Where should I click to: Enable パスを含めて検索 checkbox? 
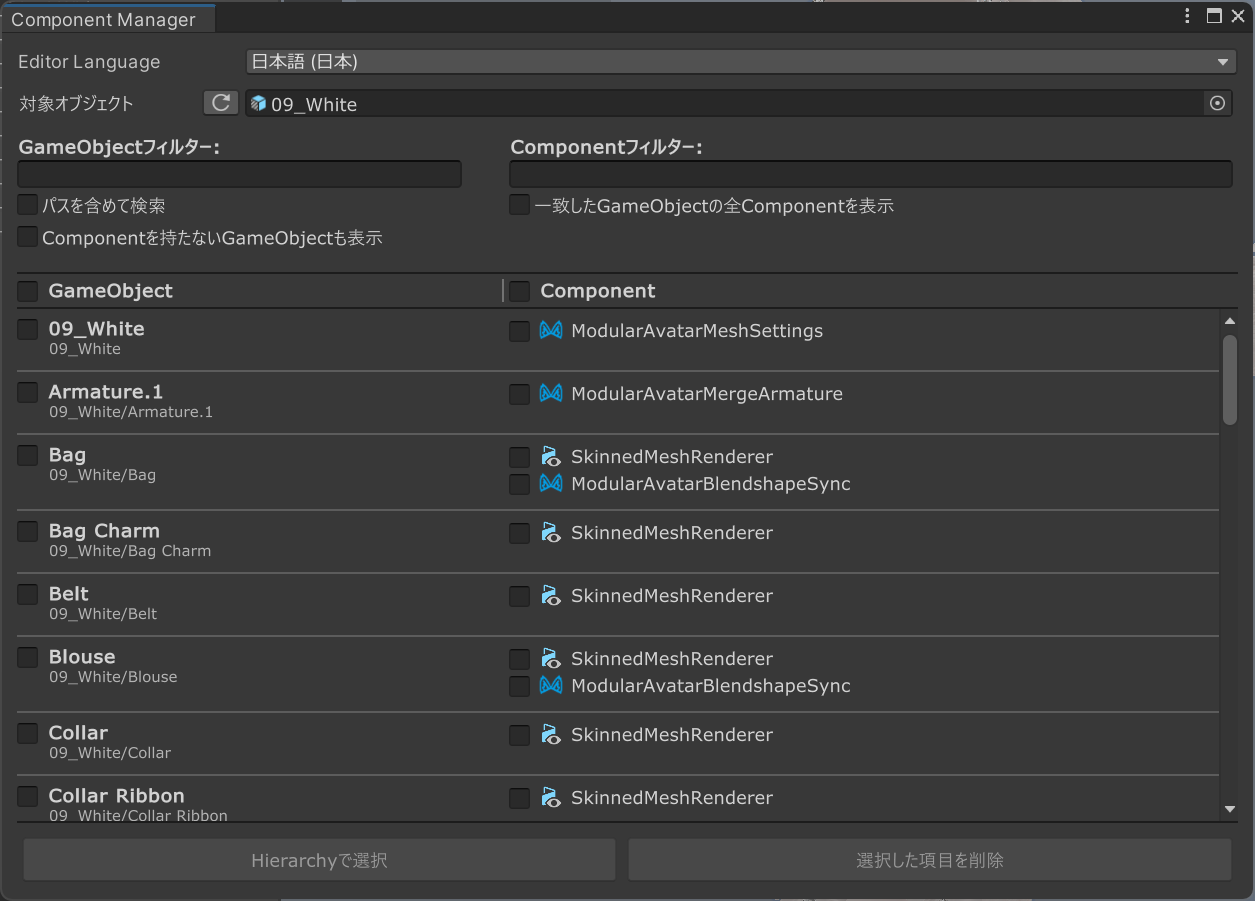pos(28,205)
